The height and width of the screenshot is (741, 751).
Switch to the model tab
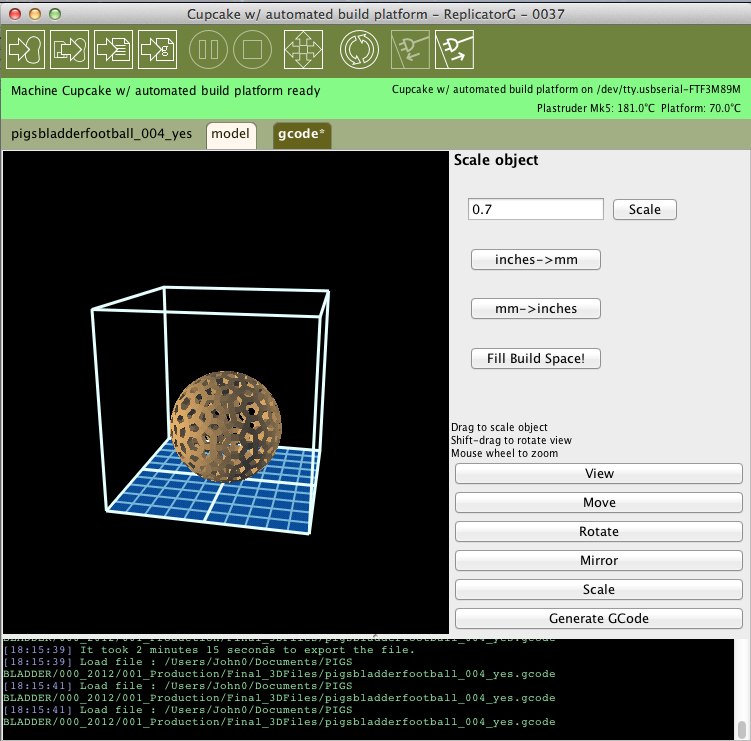[231, 135]
